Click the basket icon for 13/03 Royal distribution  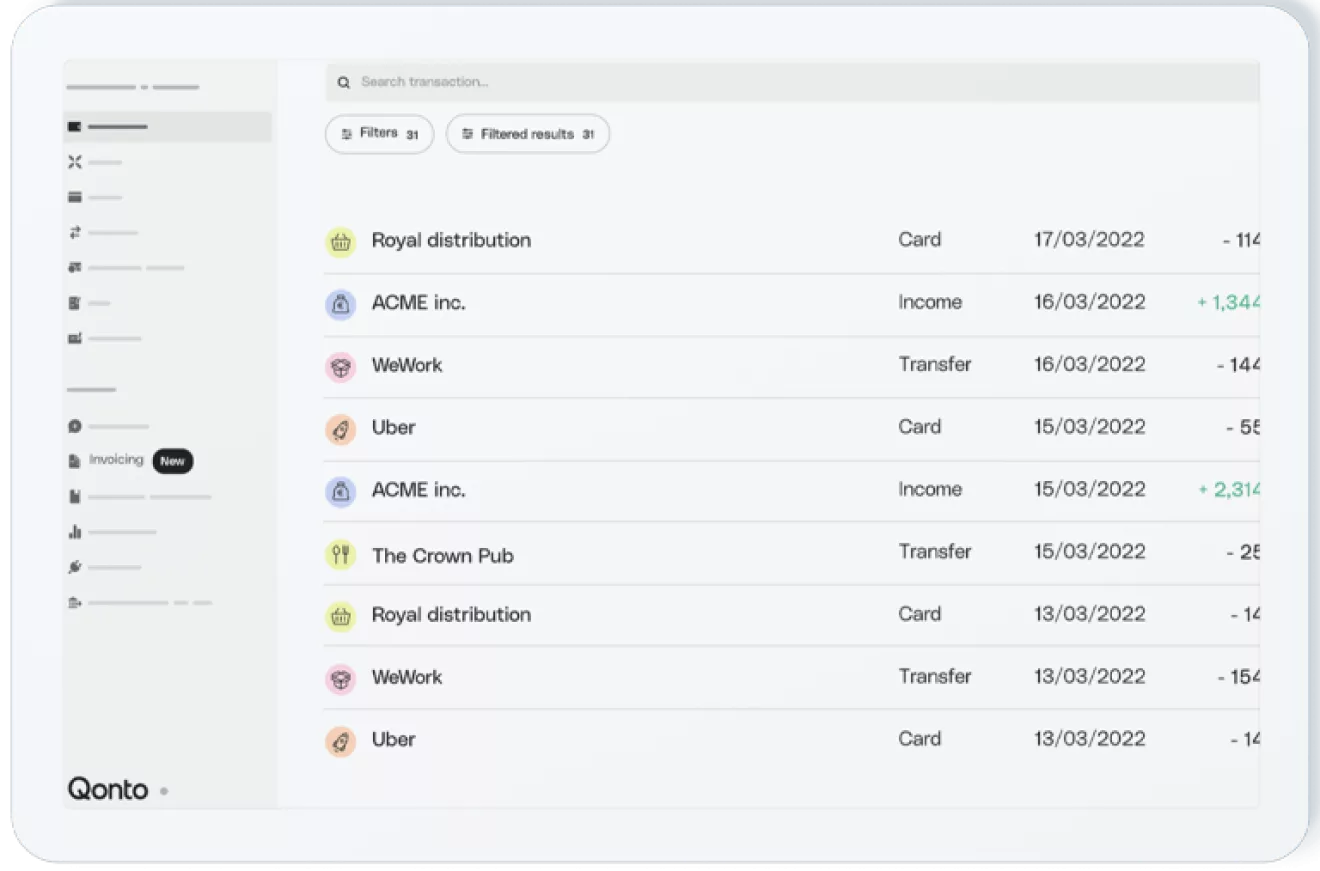[x=341, y=616]
